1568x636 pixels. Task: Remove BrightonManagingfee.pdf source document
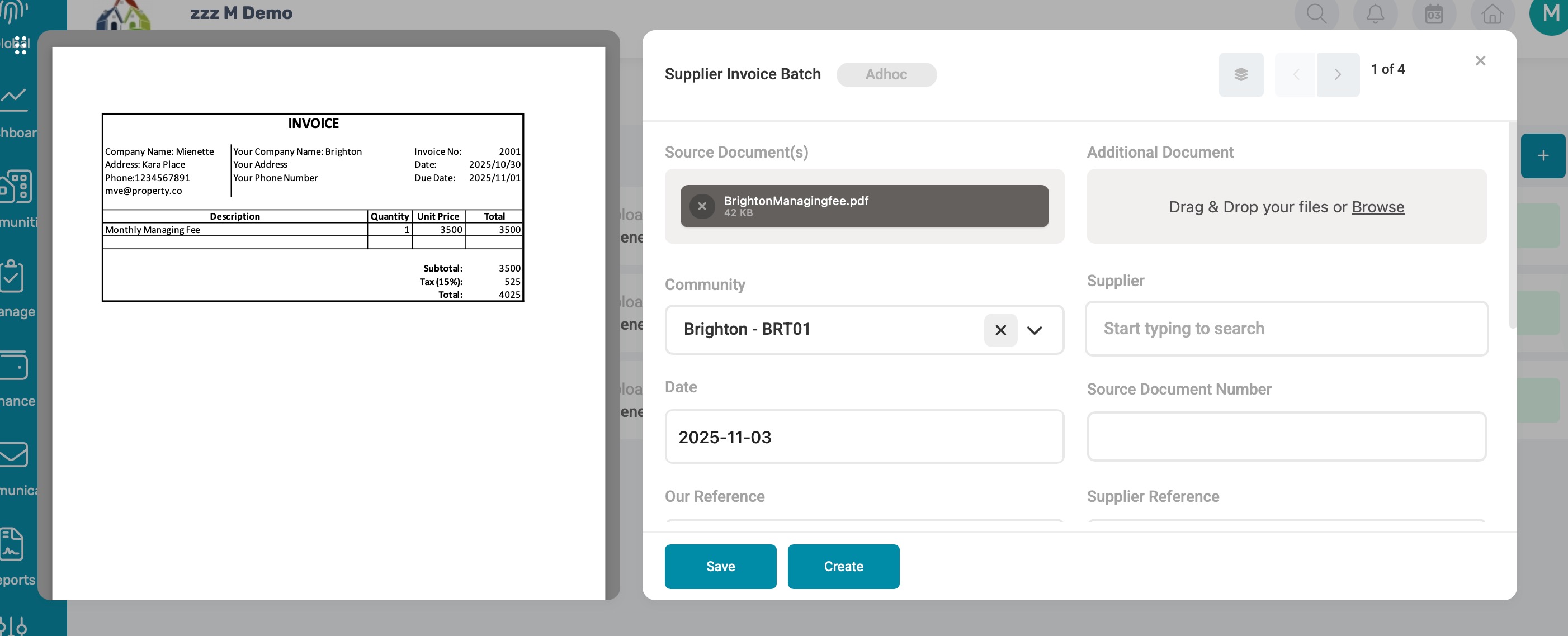point(702,206)
